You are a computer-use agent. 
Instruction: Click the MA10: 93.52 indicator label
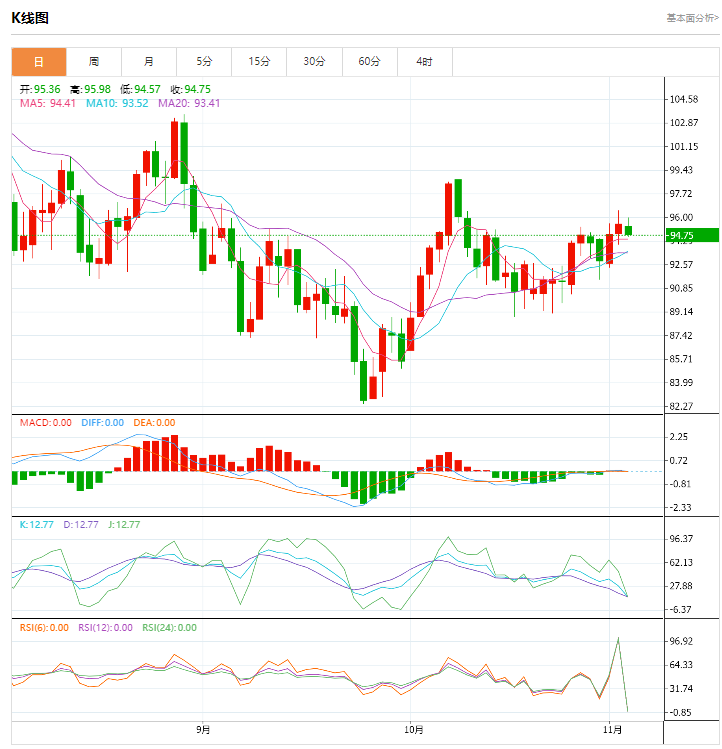tap(117, 103)
